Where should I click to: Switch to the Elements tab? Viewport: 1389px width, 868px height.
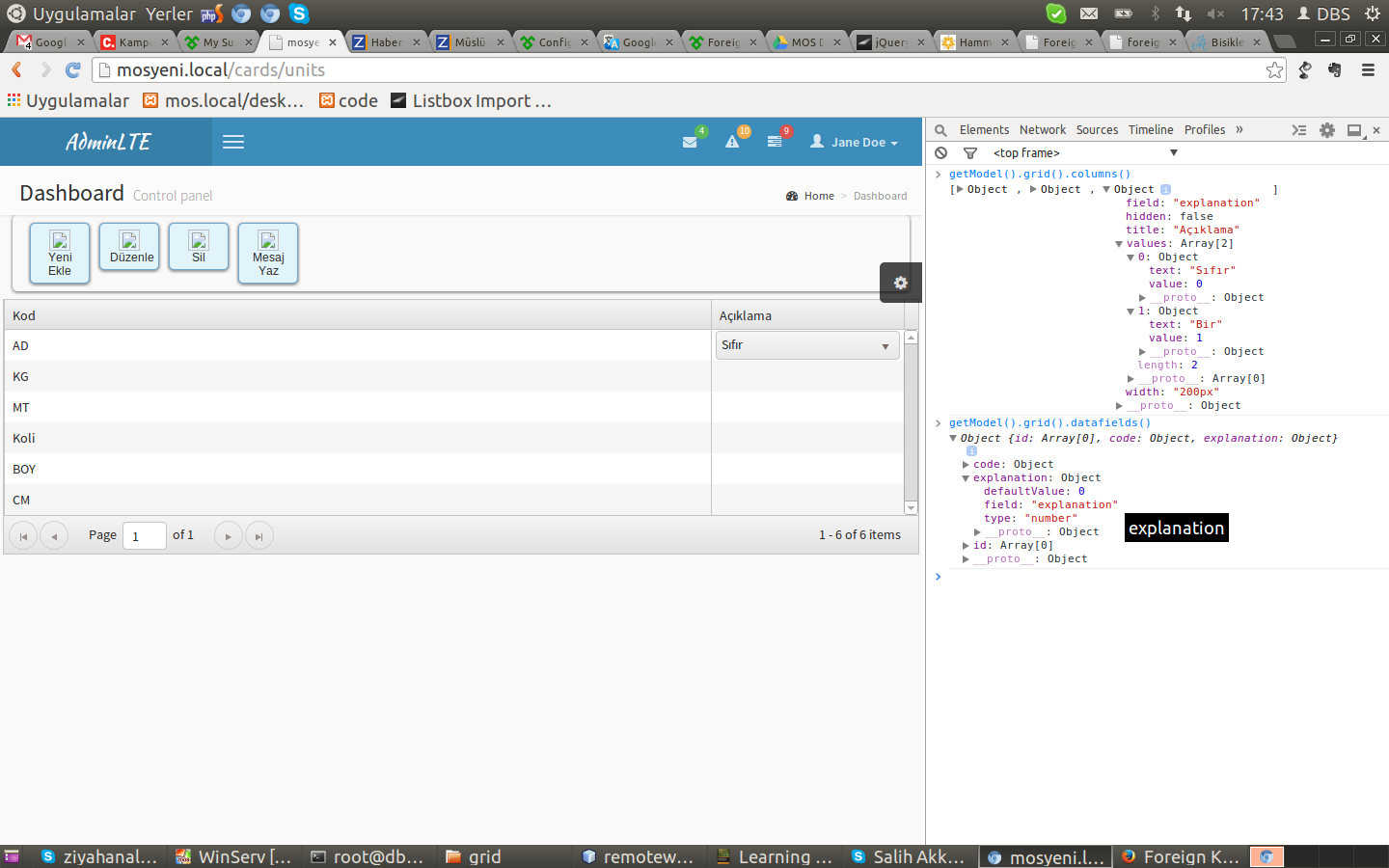pyautogui.click(x=984, y=130)
